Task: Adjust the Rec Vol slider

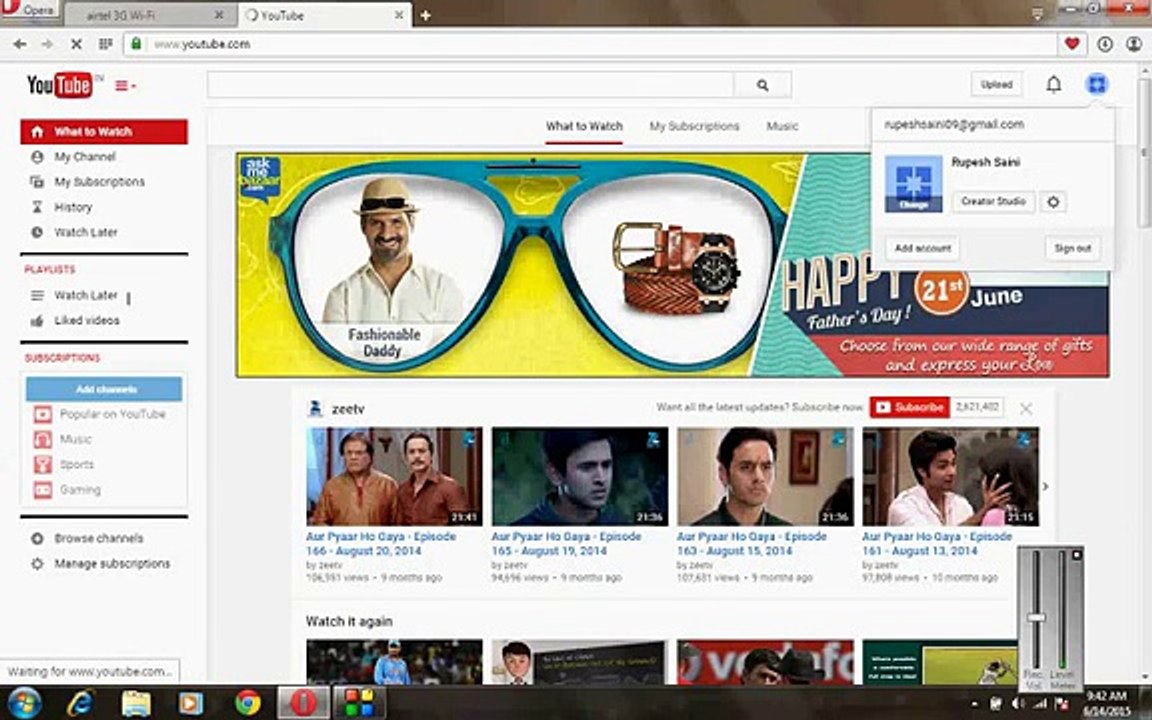Action: [x=1036, y=618]
